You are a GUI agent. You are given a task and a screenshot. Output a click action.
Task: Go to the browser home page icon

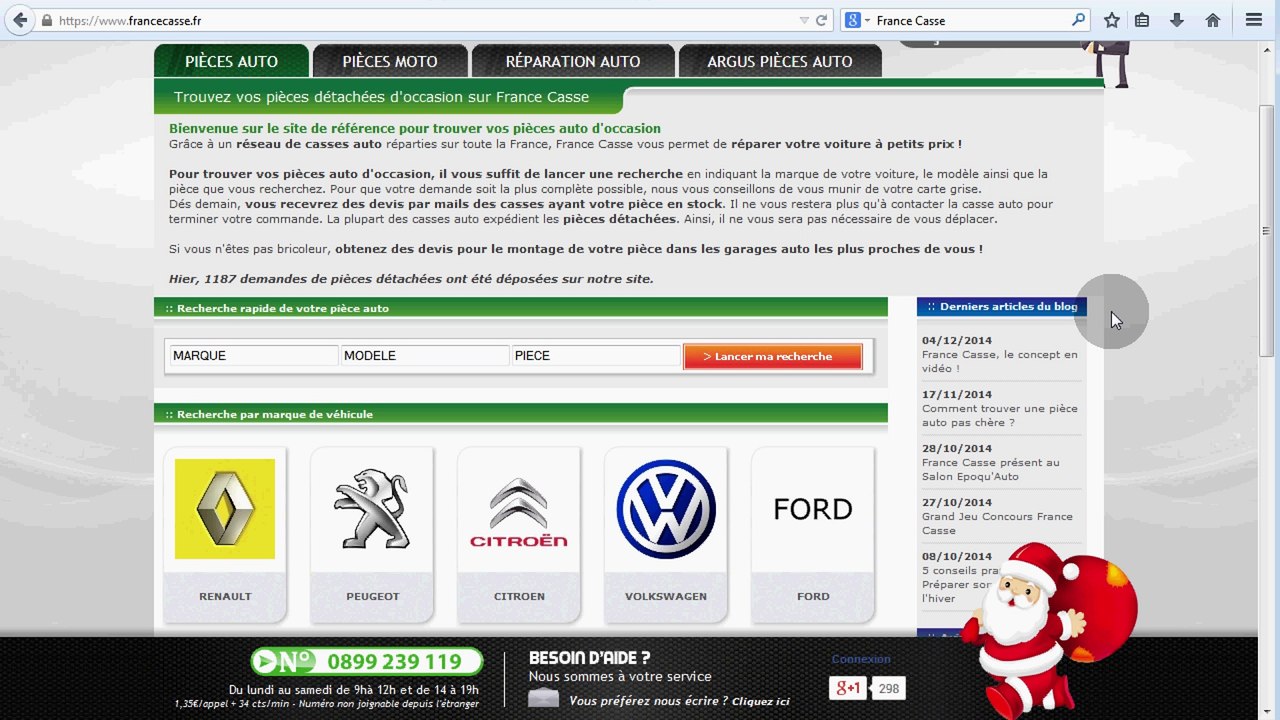click(1212, 20)
